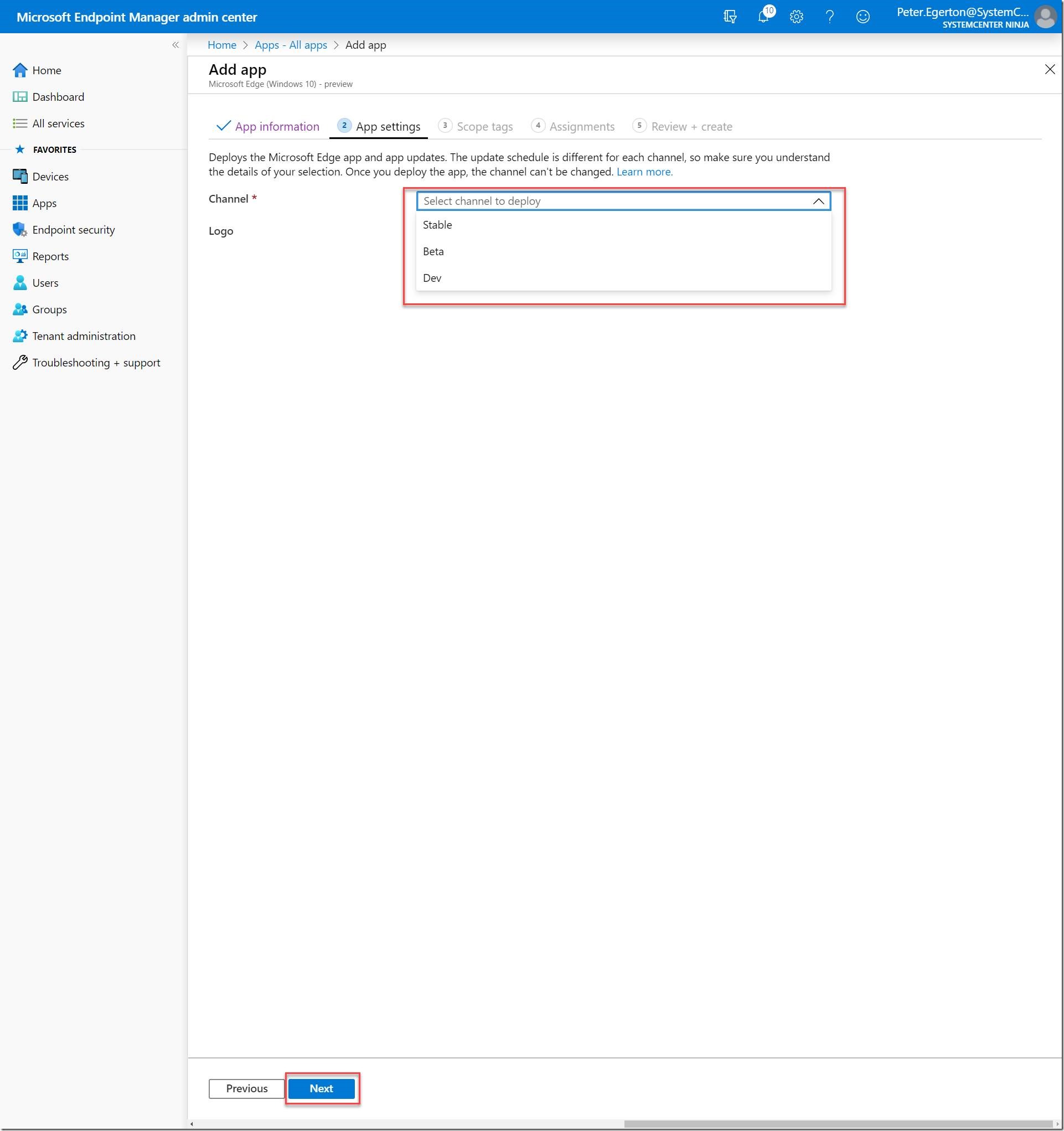This screenshot has height=1131, width=1064.
Task: Collapse the Channel dropdown chevron
Action: (818, 202)
